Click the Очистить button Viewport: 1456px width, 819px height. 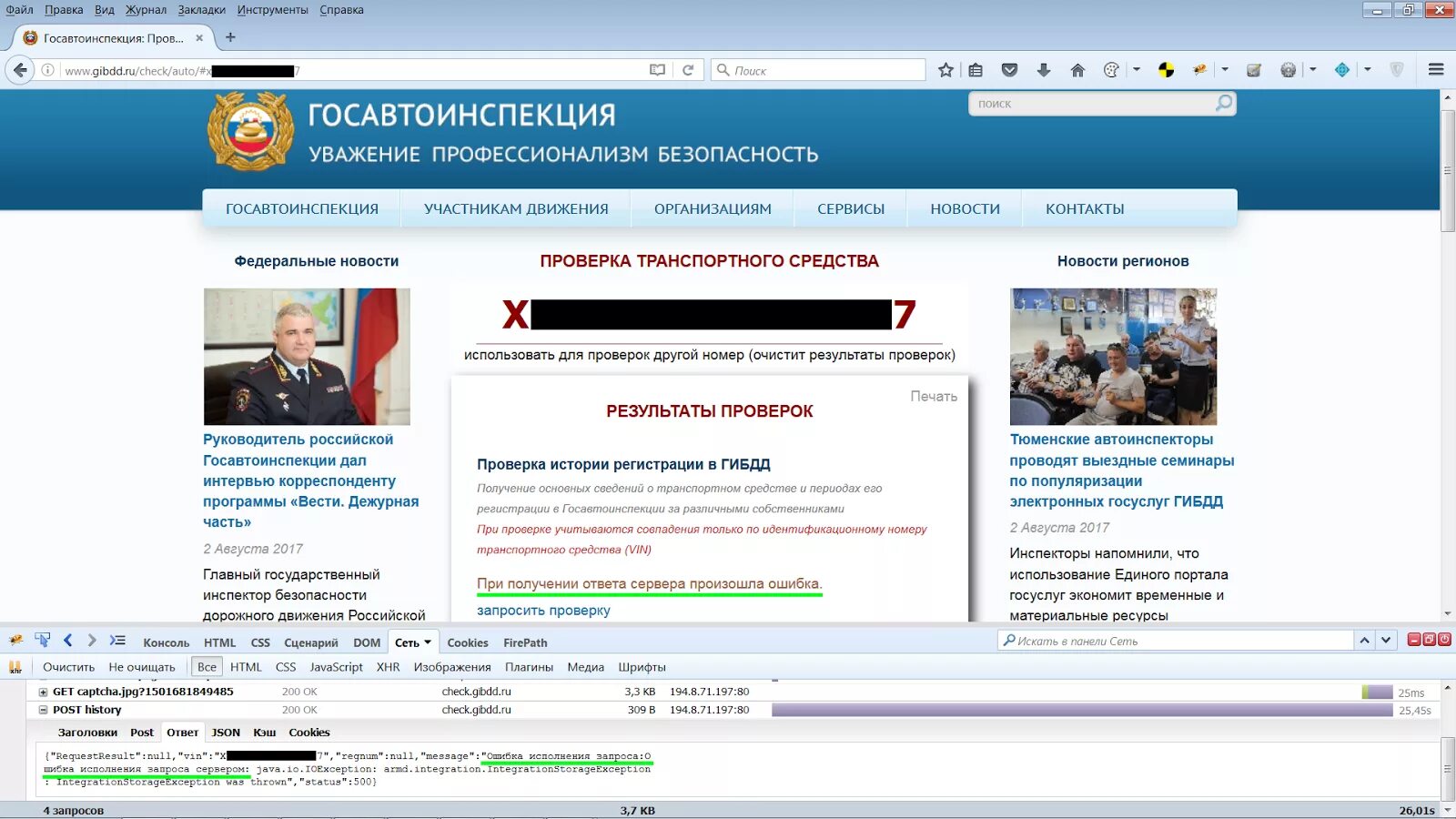coord(68,667)
